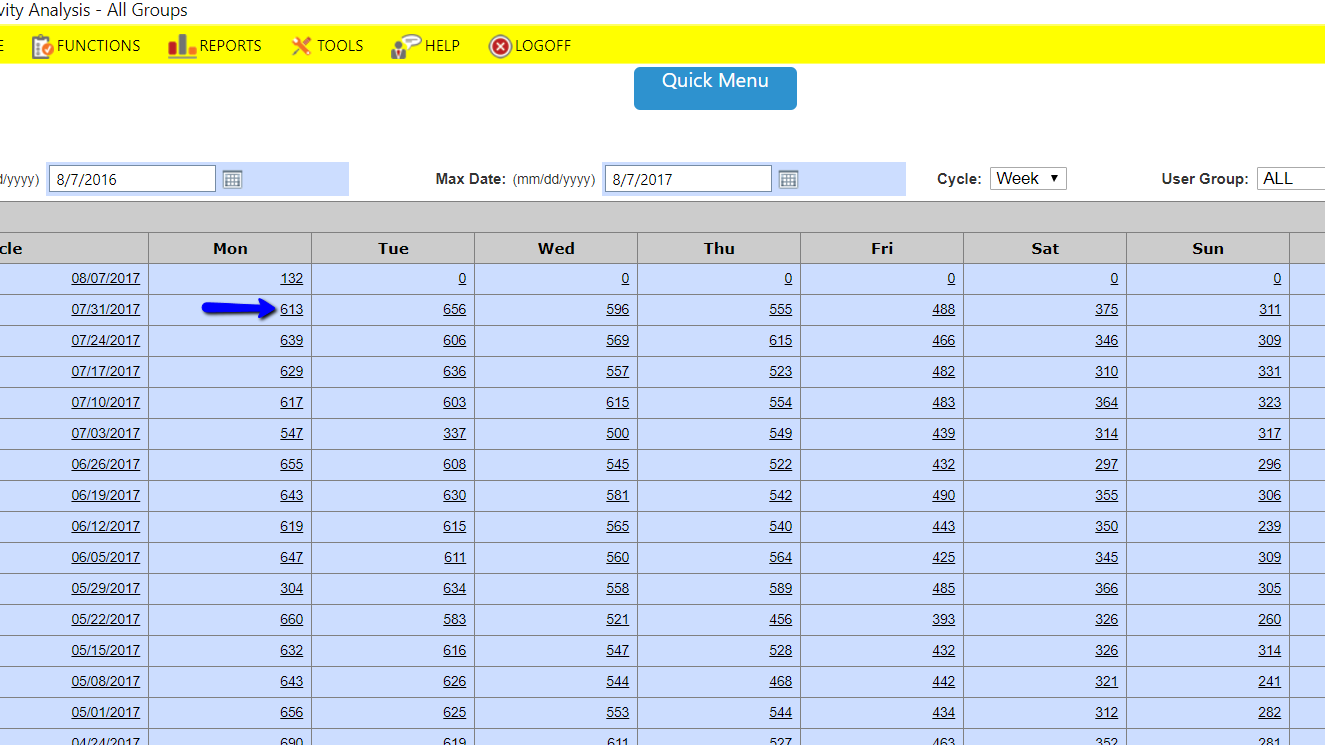The height and width of the screenshot is (745, 1325).
Task: Click the arrowed 613 Monday value link
Action: 291,309
